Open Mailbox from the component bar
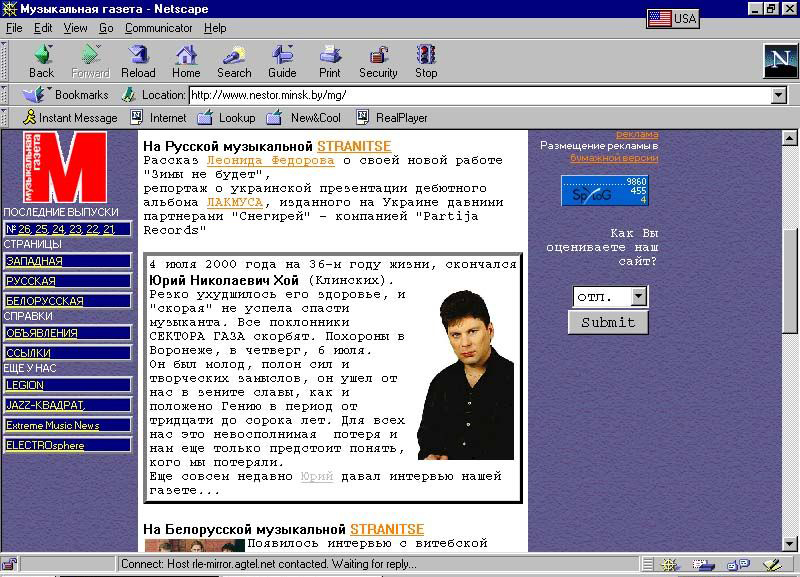800x577 pixels. coord(704,564)
